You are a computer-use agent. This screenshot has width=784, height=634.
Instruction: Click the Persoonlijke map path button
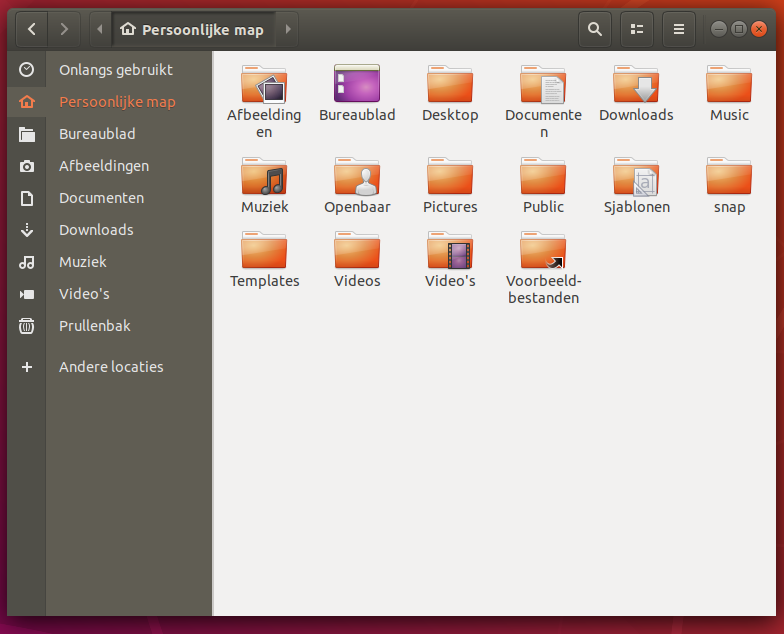193,29
